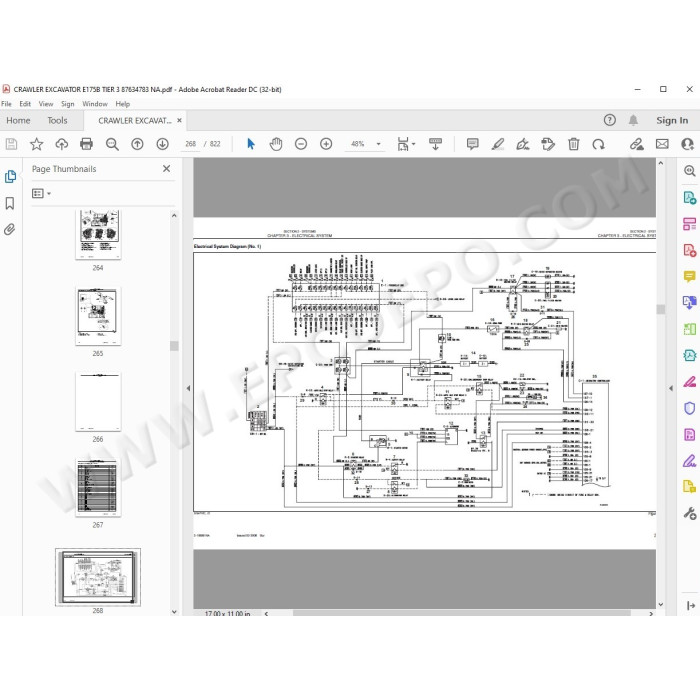The width and height of the screenshot is (700, 700).
Task: Open thumbnail options dropdown
Action: [x=42, y=193]
